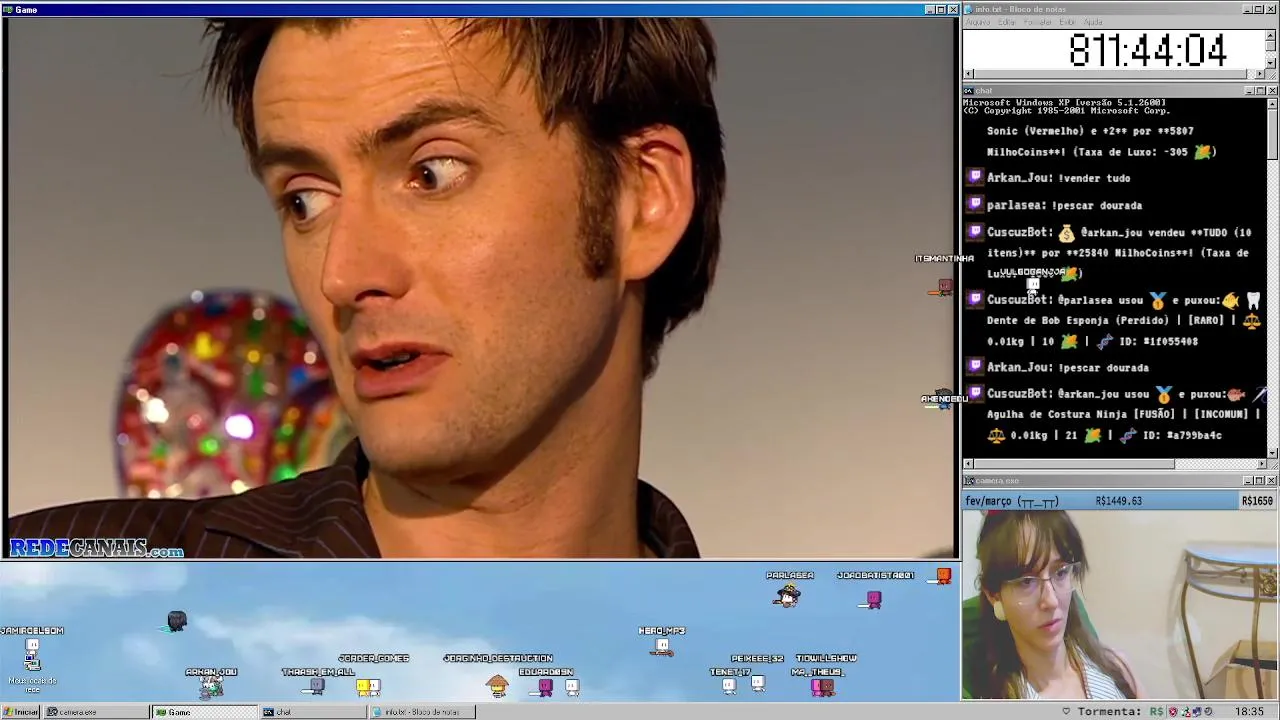This screenshot has height=720, width=1280.
Task: Click scroll up arrow in chat window
Action: click(1272, 103)
